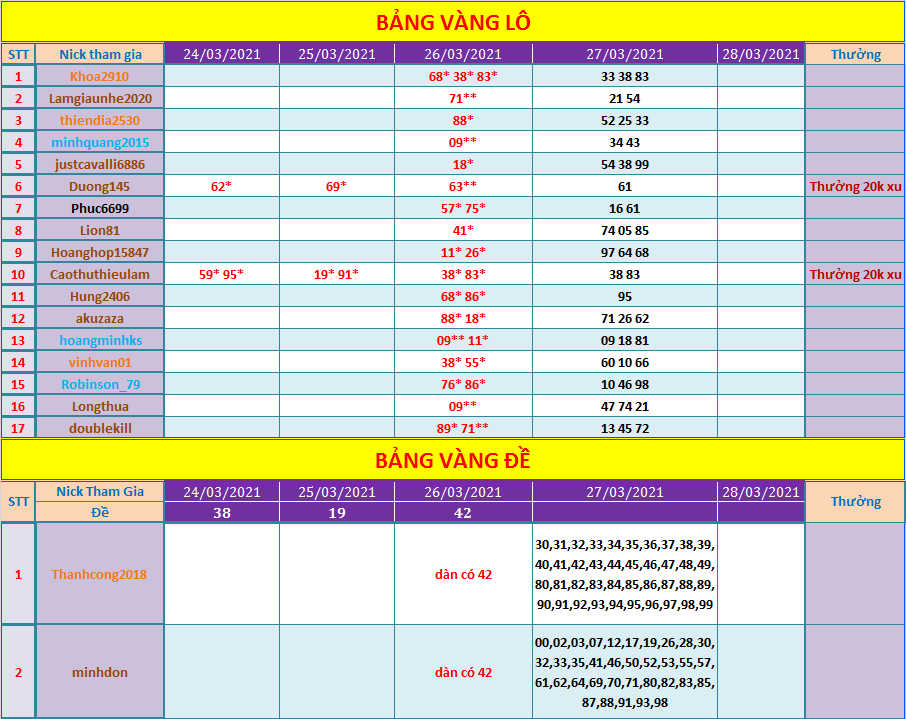Click '27/03/2021' header in Lô table
The width and height of the screenshot is (906, 719).
625,54
